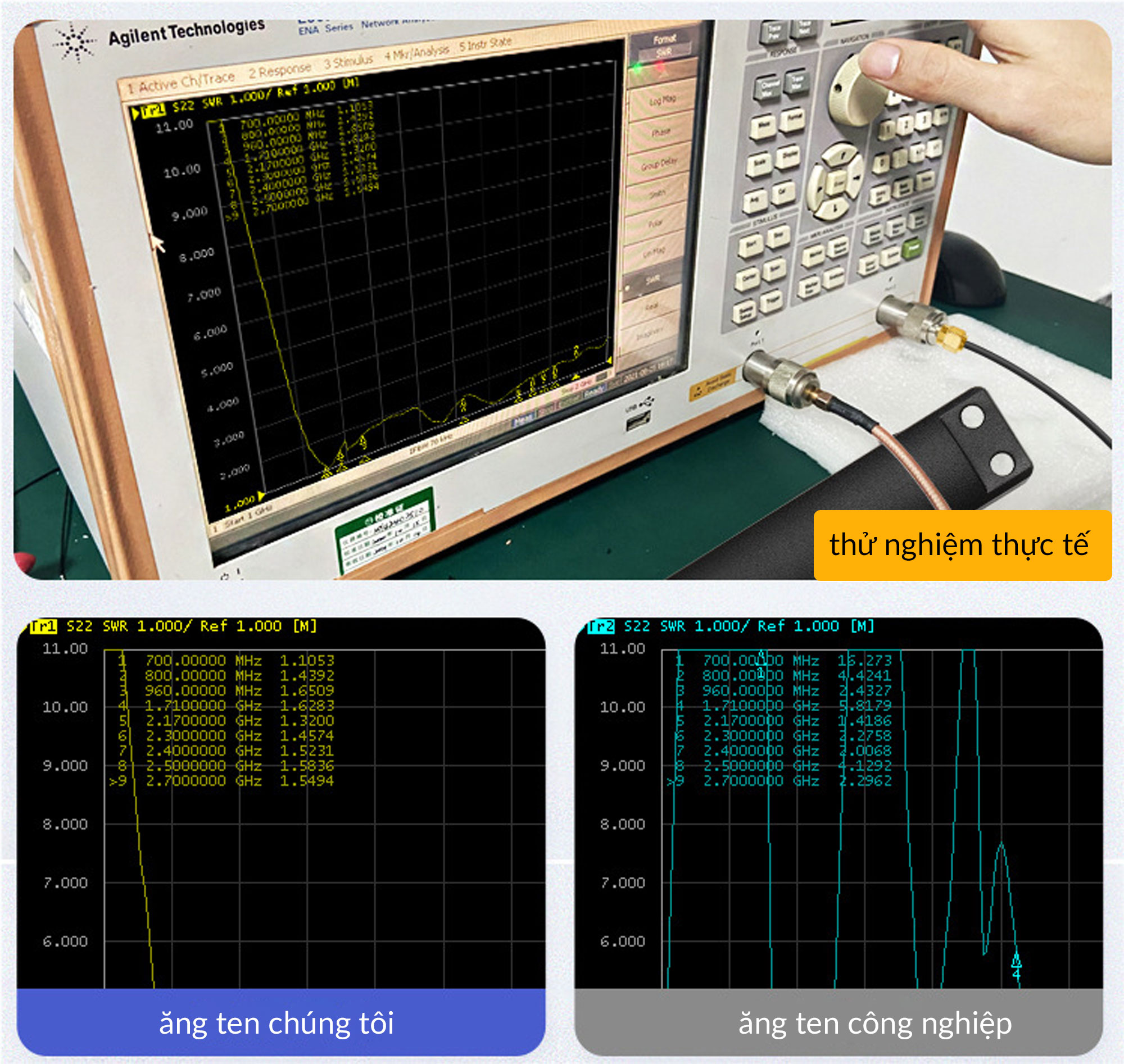Screen dimensions: 1124x1064
Task: Select the Log Mag format softkey
Action: [661, 101]
